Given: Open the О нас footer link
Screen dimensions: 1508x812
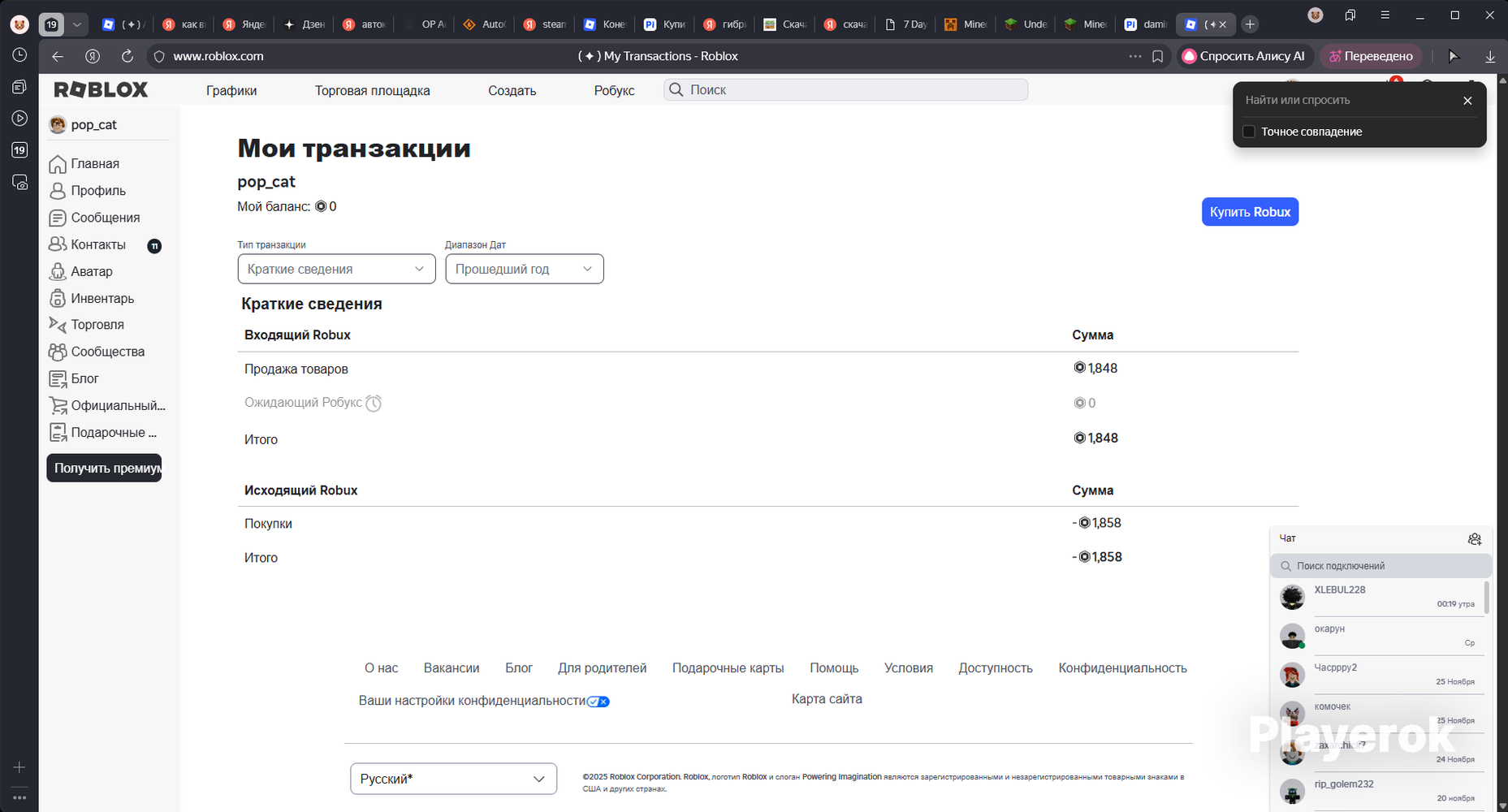Looking at the screenshot, I should tap(381, 668).
